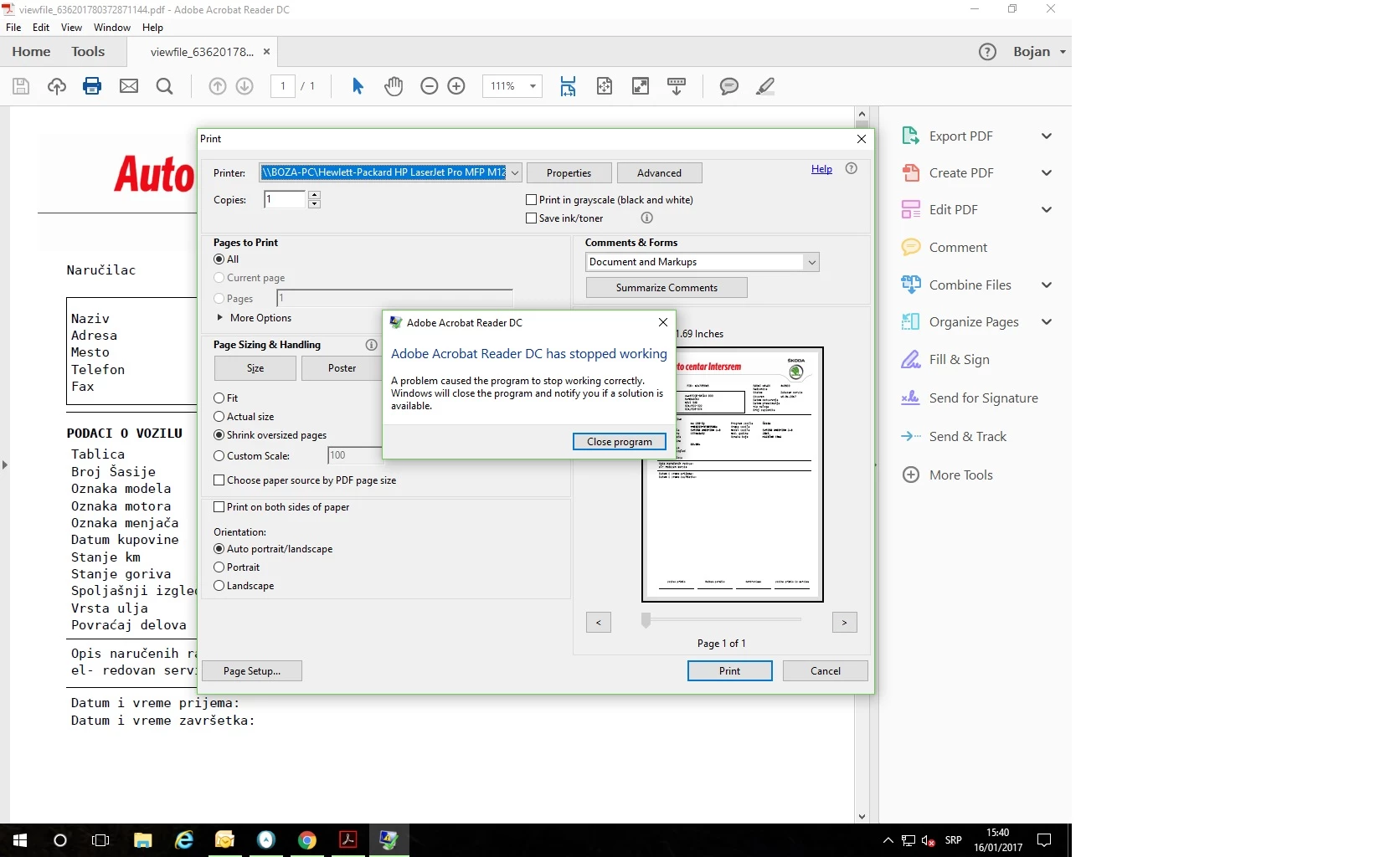The image size is (1400, 857).
Task: Open Comments & Forms dropdown
Action: click(703, 263)
